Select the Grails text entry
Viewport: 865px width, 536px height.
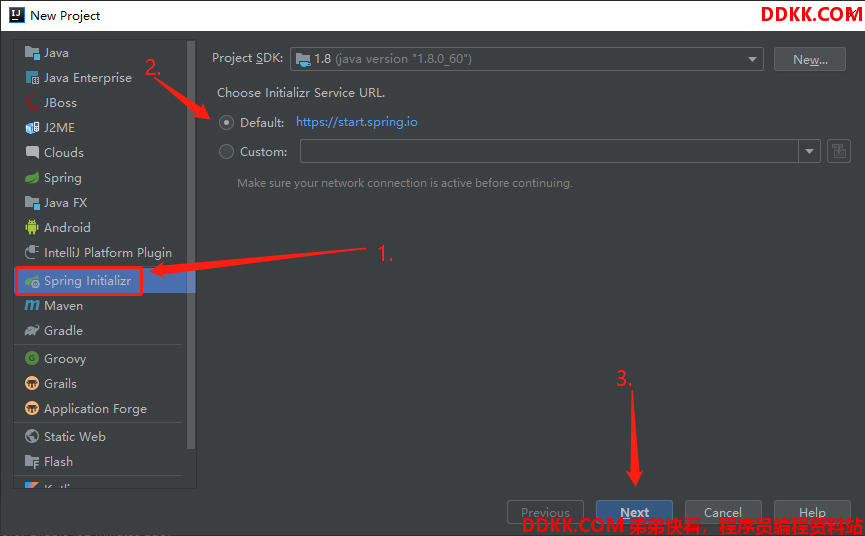(x=60, y=383)
